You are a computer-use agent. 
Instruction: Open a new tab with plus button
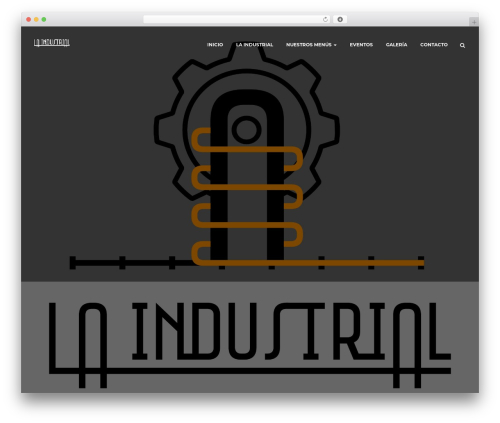(474, 22)
